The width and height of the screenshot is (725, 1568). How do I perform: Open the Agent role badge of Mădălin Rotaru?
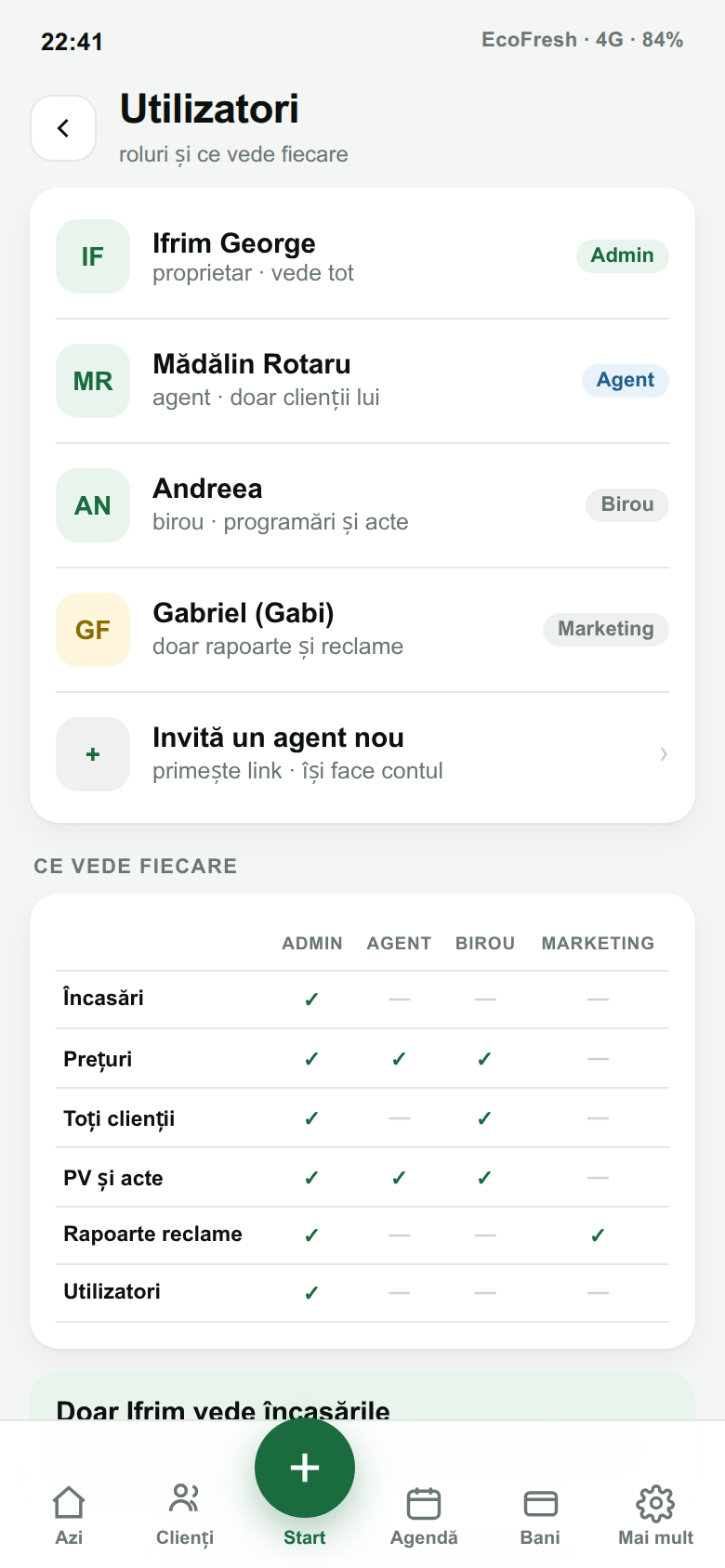pos(626,380)
